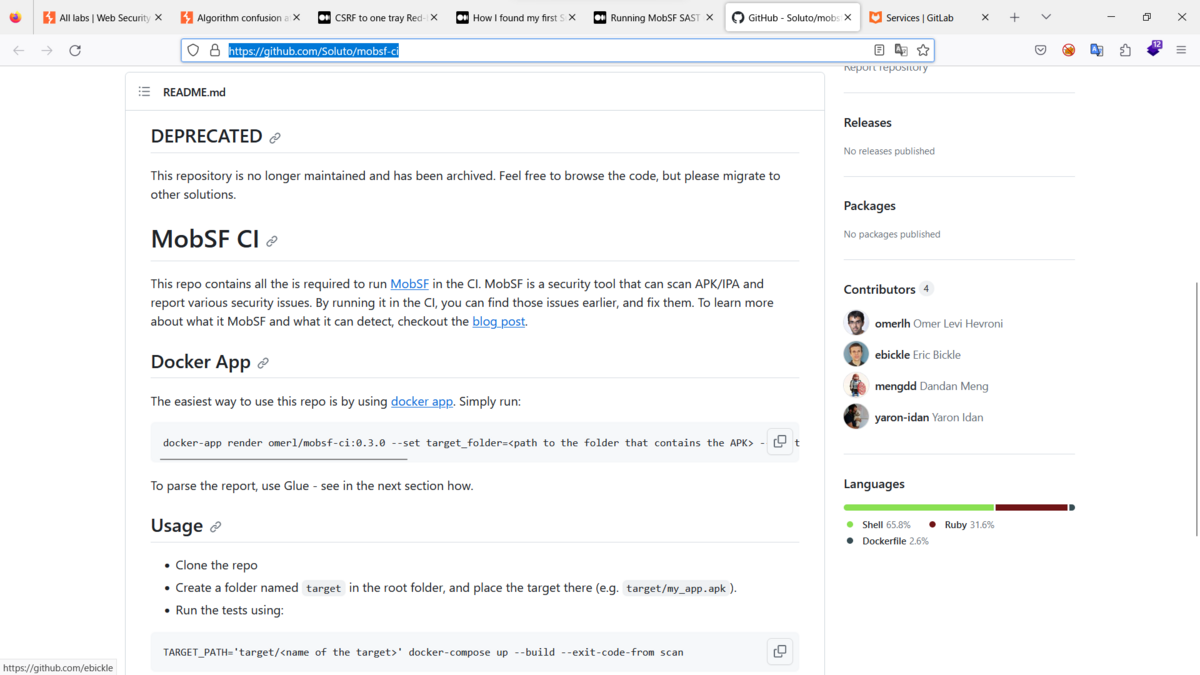This screenshot has width=1200, height=675.
Task: Open the README table of contents icon
Action: coord(143,91)
